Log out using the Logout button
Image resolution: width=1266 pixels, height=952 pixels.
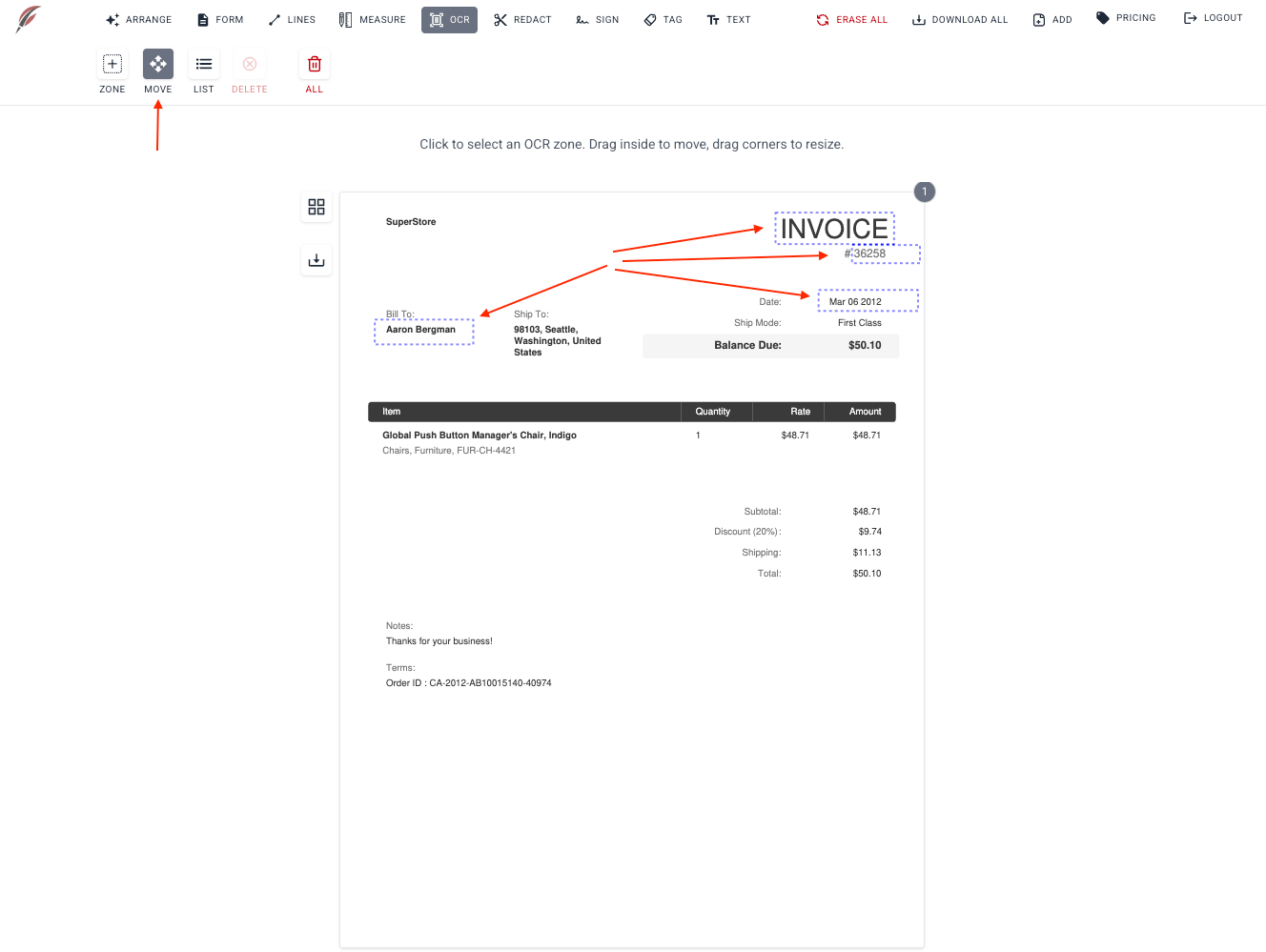1213,18
